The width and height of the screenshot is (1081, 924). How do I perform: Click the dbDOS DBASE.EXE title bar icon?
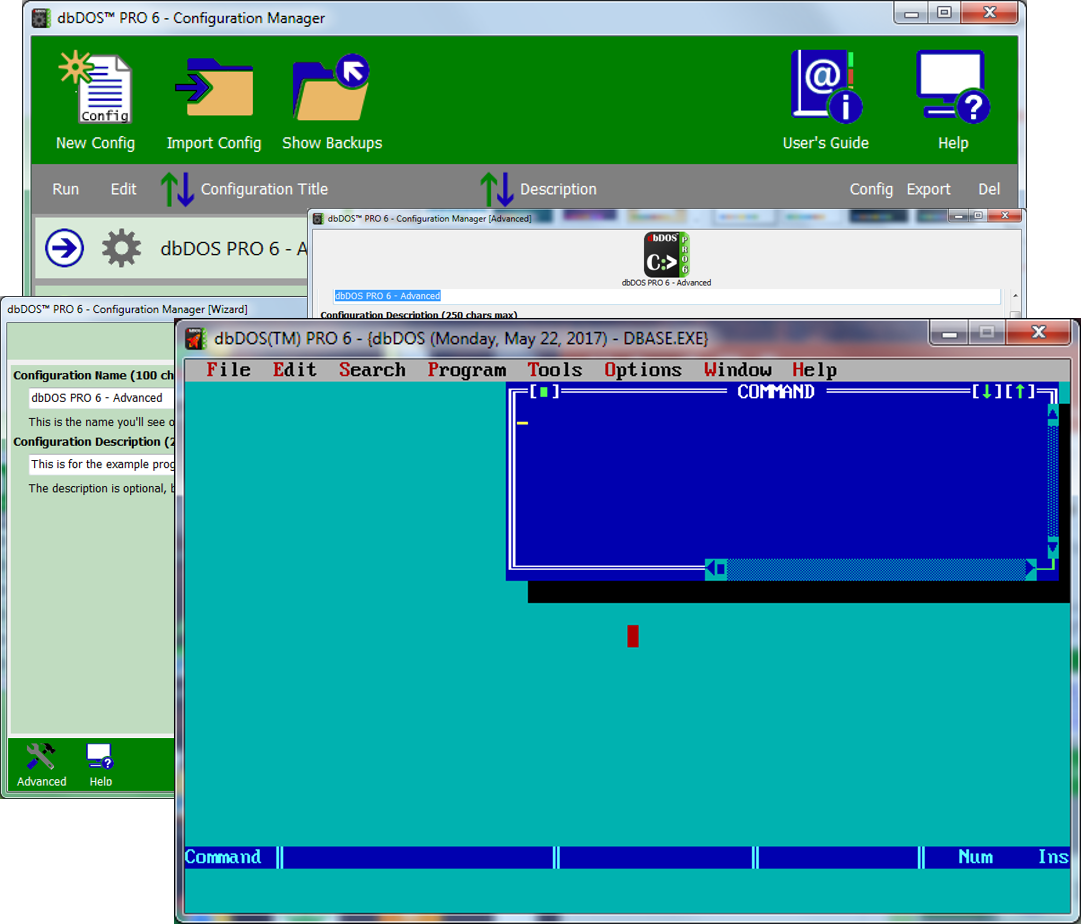[x=196, y=339]
